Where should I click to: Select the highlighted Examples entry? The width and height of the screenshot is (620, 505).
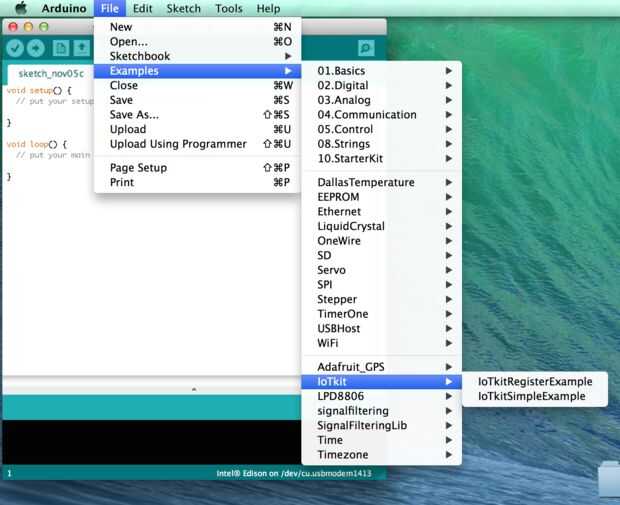pos(197,71)
